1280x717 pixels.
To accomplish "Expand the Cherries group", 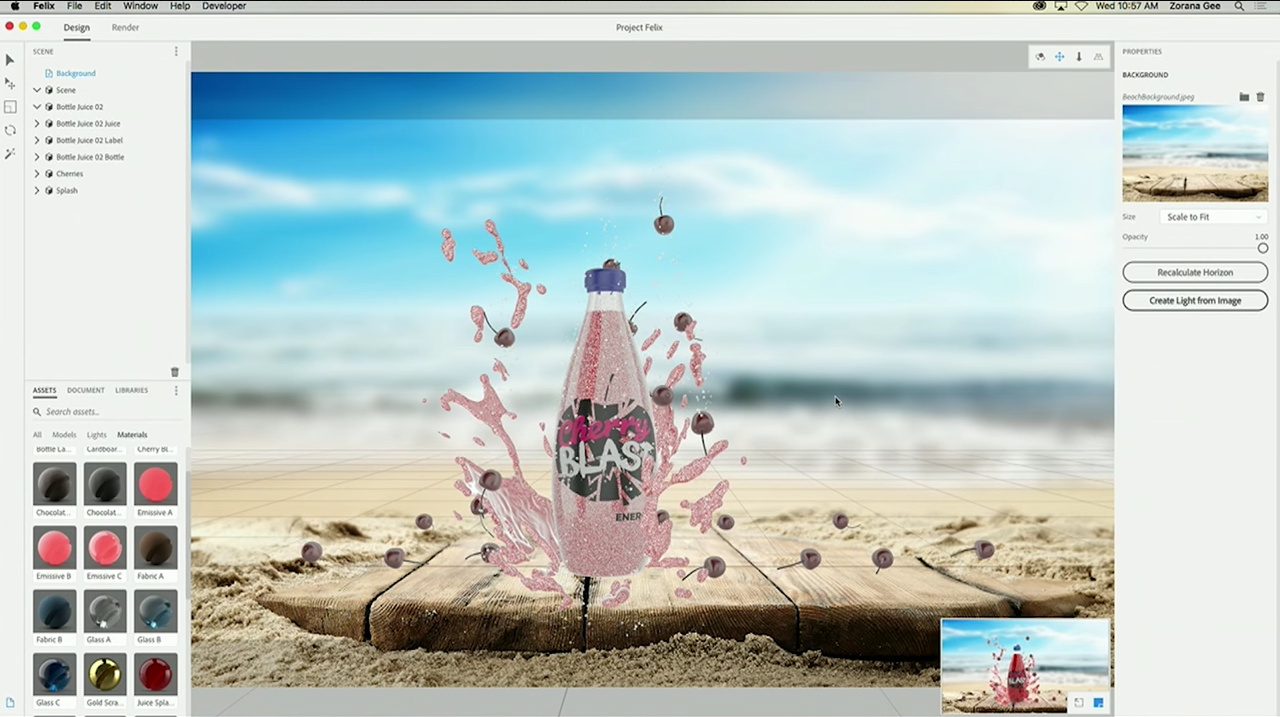I will (37, 174).
